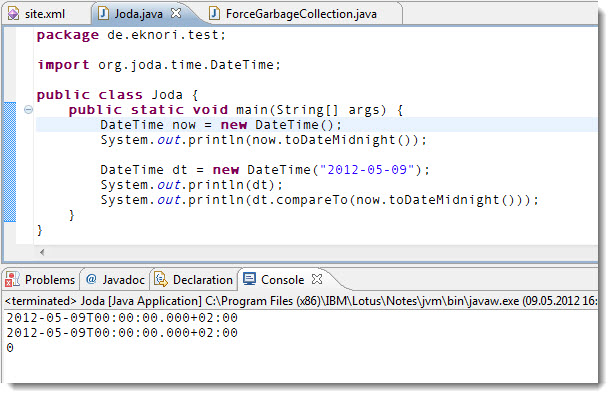Click the println(now.toDateMidnight()) line
613x398 pixels.
[263, 140]
